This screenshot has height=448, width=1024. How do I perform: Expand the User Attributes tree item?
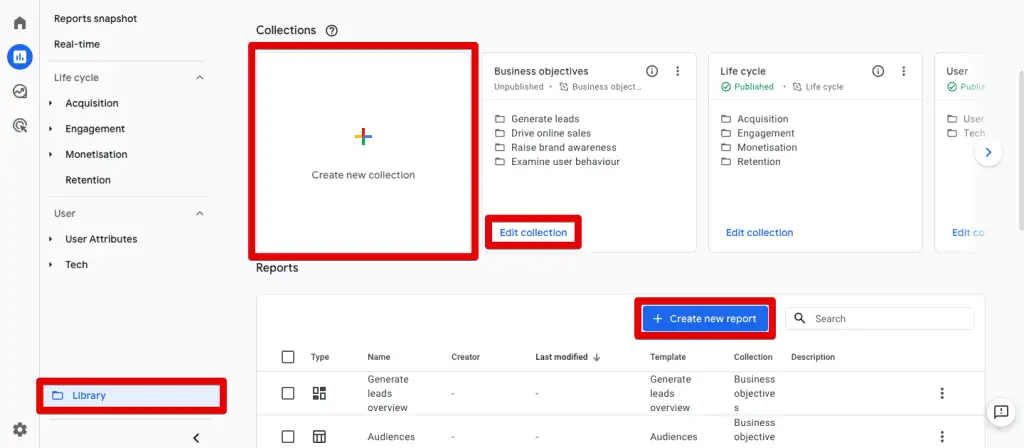click(x=51, y=239)
